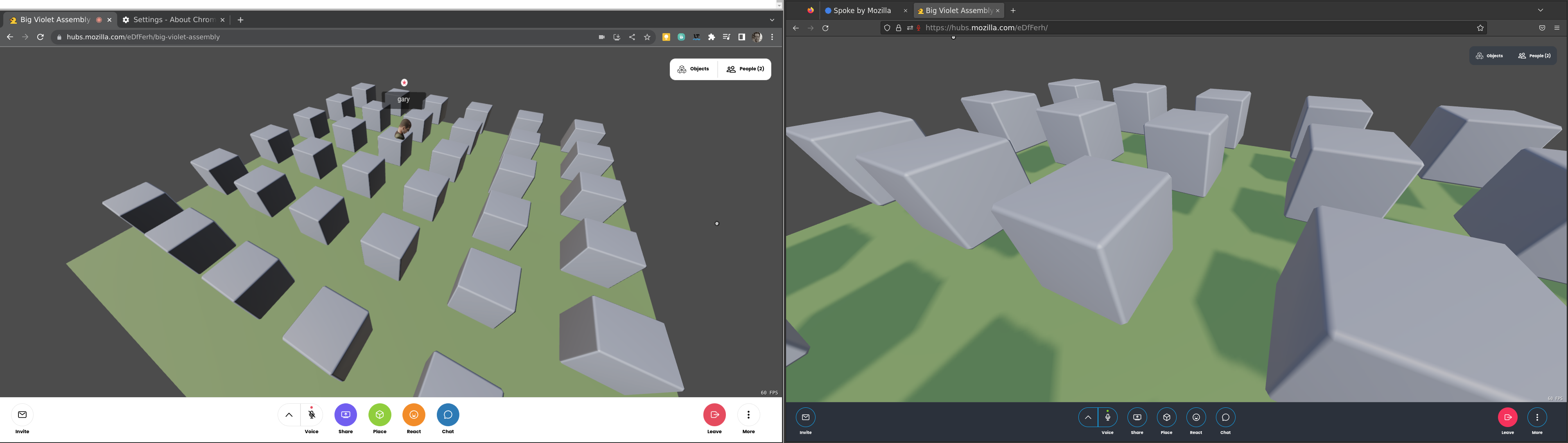Click the Chrome address bar URL
The height and width of the screenshot is (443, 1568).
[143, 37]
